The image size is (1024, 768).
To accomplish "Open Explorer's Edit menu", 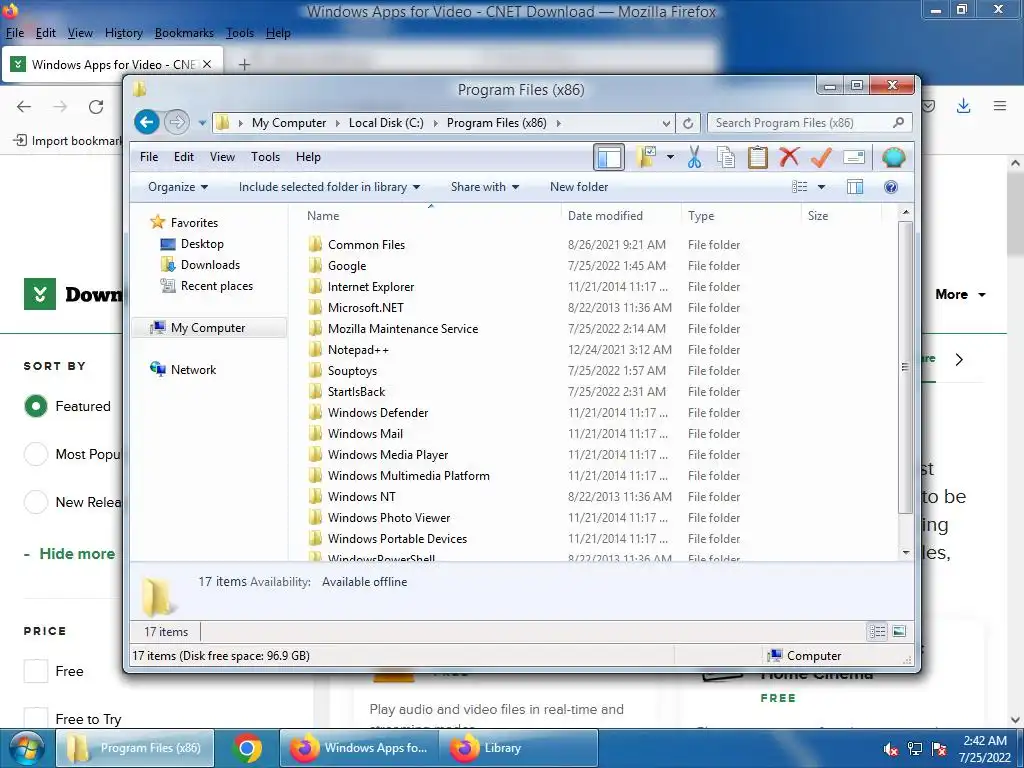I will coord(184,157).
